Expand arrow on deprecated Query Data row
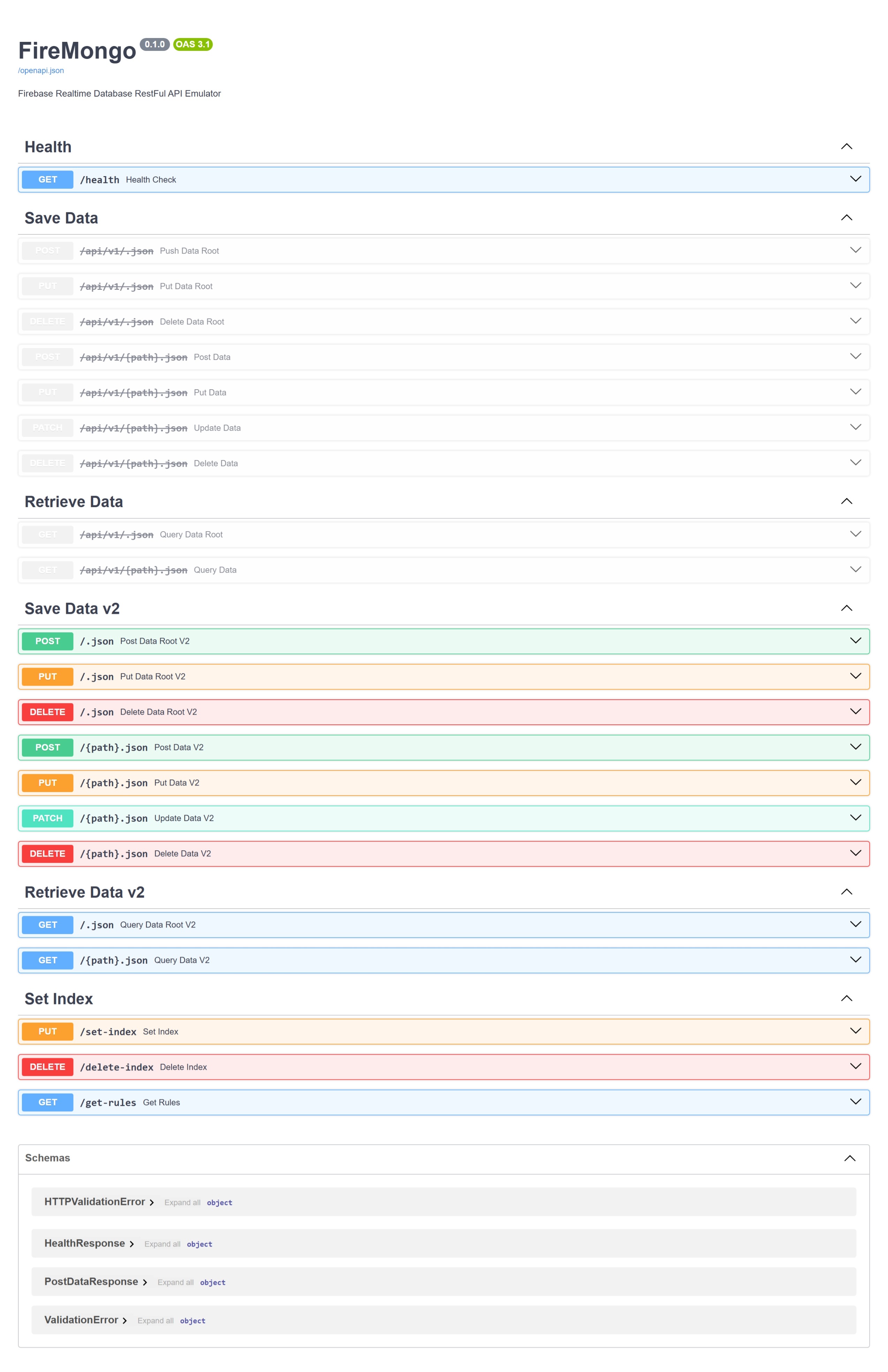 click(x=856, y=570)
